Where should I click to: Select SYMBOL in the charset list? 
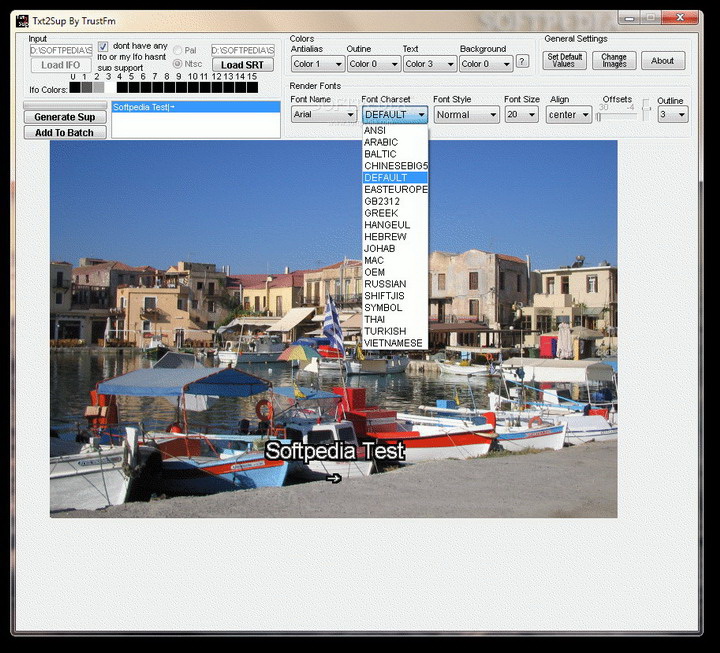395,308
